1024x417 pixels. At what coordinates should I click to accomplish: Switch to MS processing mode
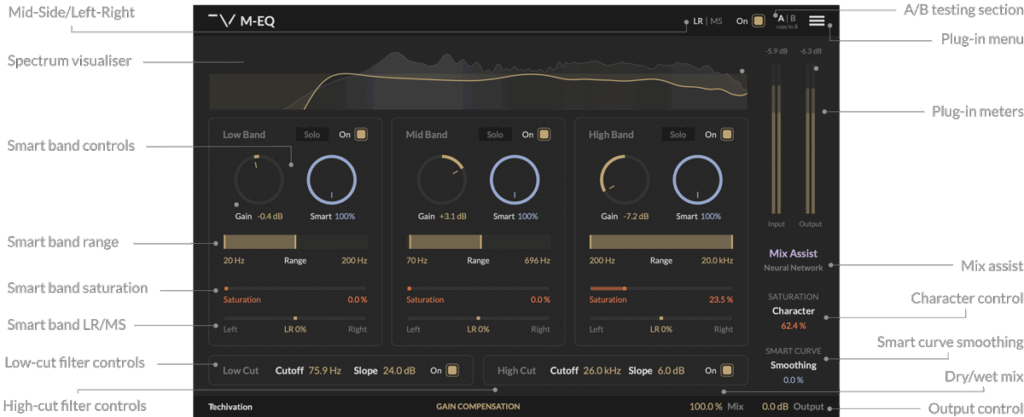point(716,21)
